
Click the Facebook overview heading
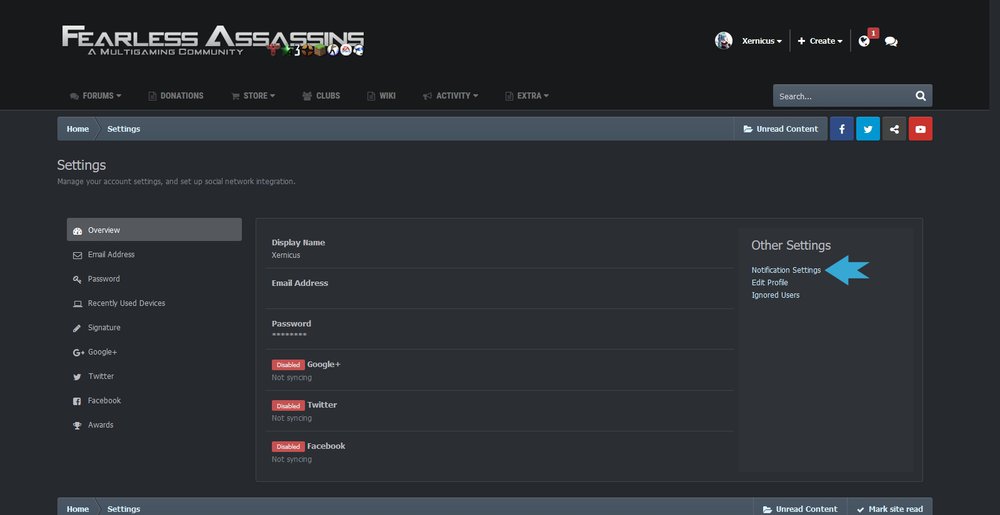coord(327,446)
